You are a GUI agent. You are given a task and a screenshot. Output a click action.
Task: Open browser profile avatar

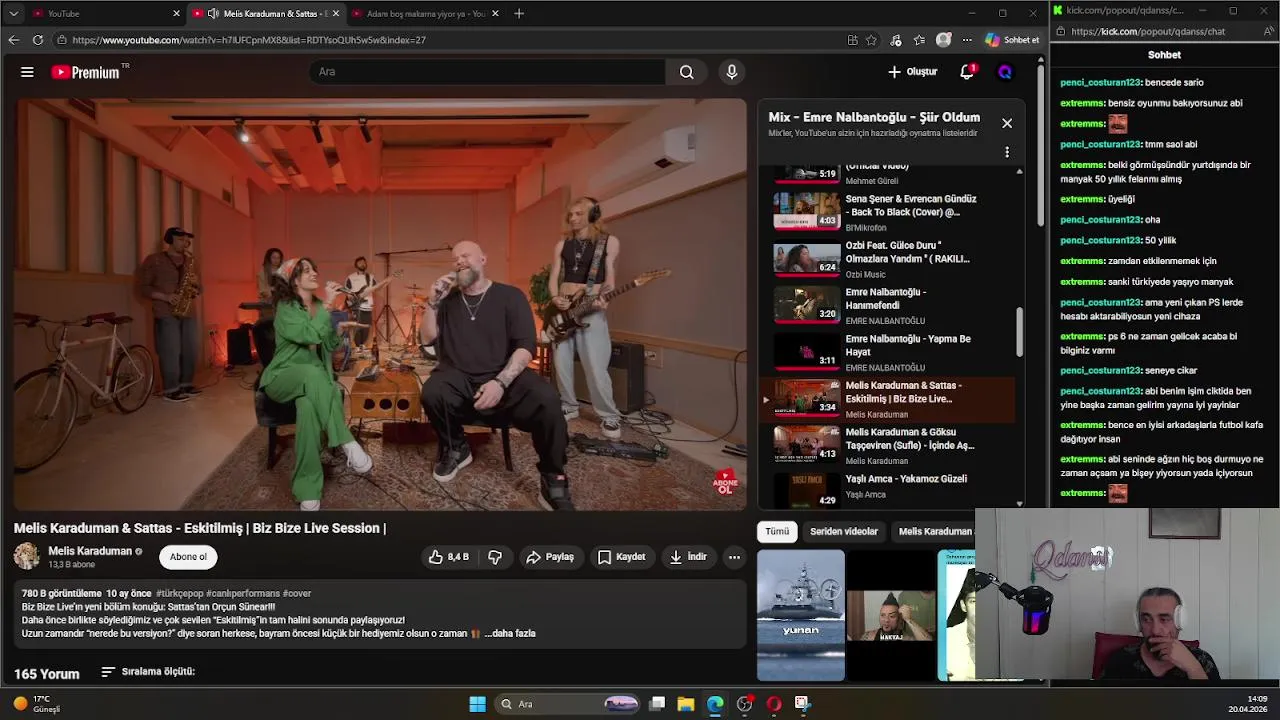(x=943, y=40)
